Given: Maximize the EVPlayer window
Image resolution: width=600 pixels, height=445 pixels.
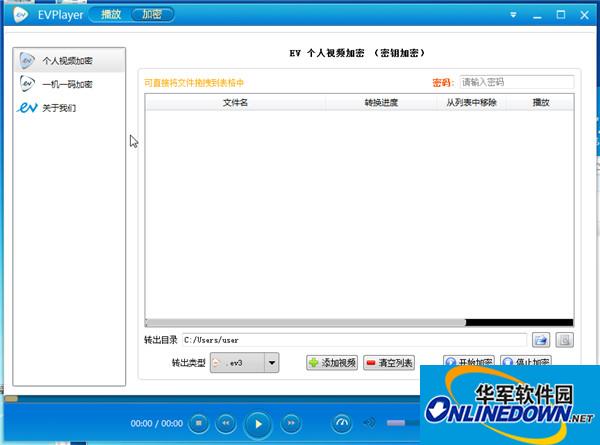Looking at the screenshot, I should click(561, 15).
